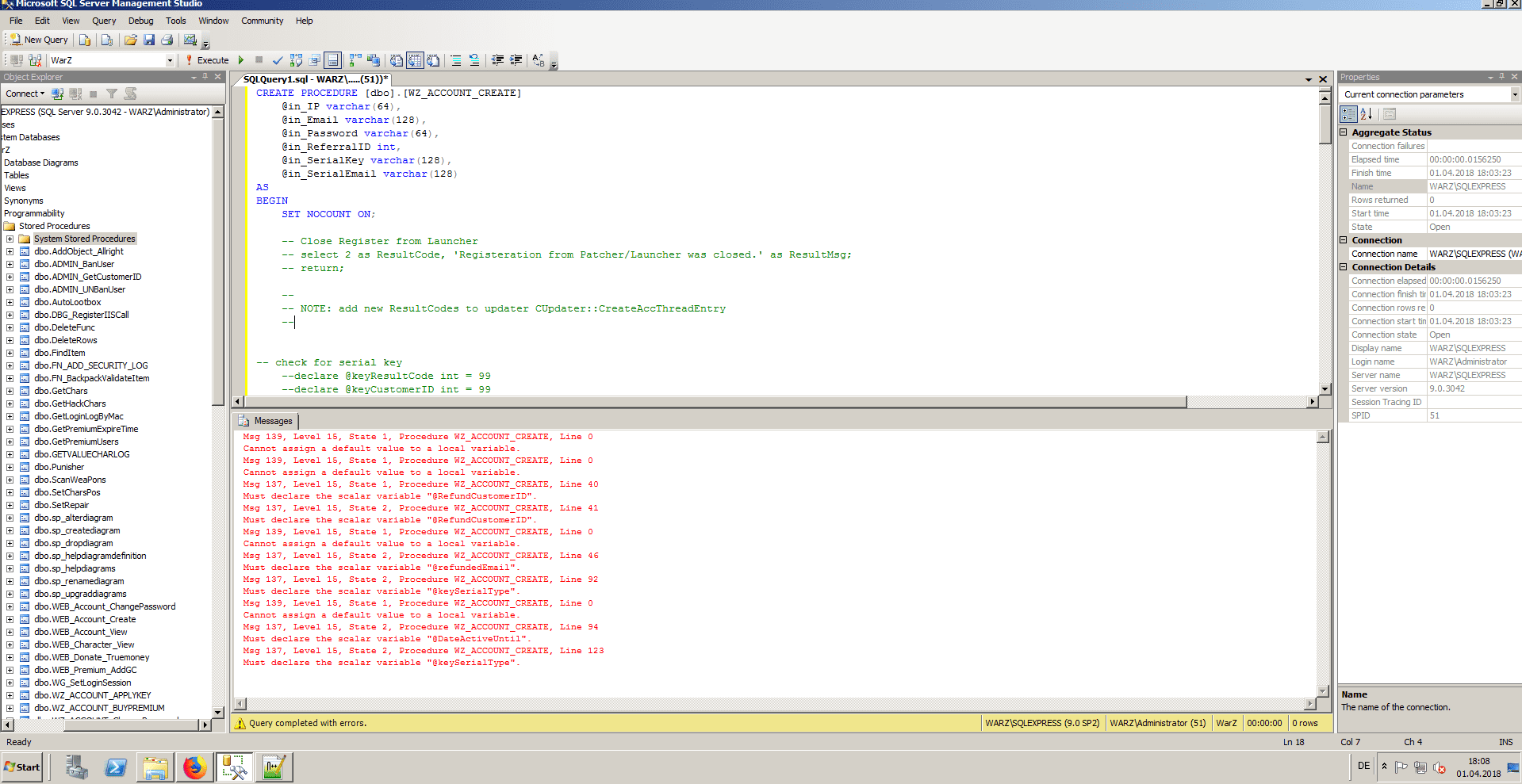
Task: Collapse the Aggregate Status property section
Action: point(1344,132)
